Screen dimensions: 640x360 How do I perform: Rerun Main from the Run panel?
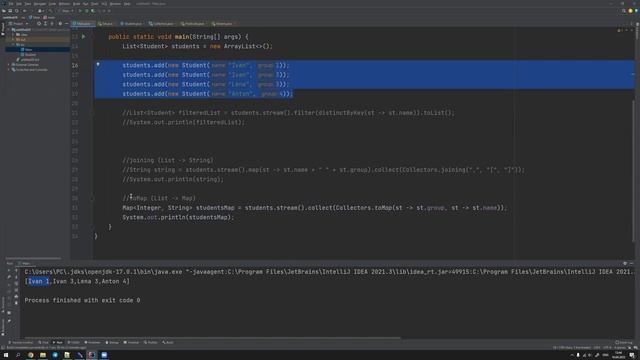click(9, 270)
